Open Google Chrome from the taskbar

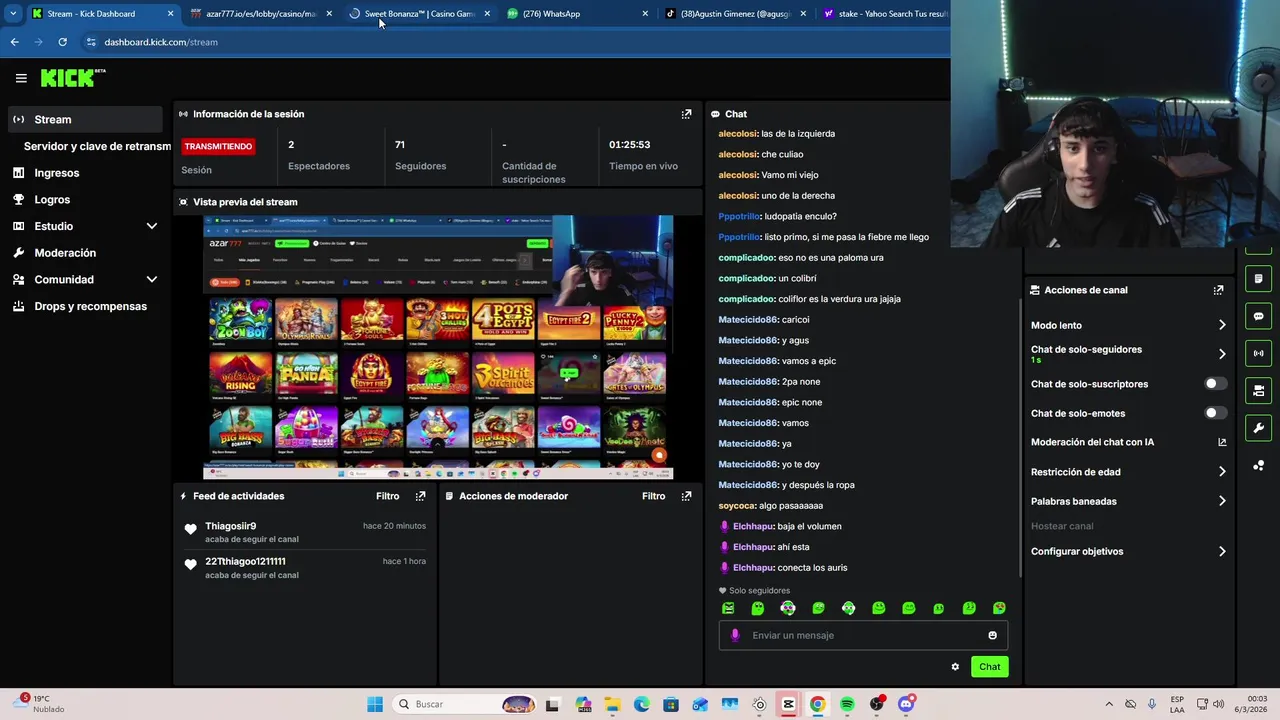coord(817,704)
